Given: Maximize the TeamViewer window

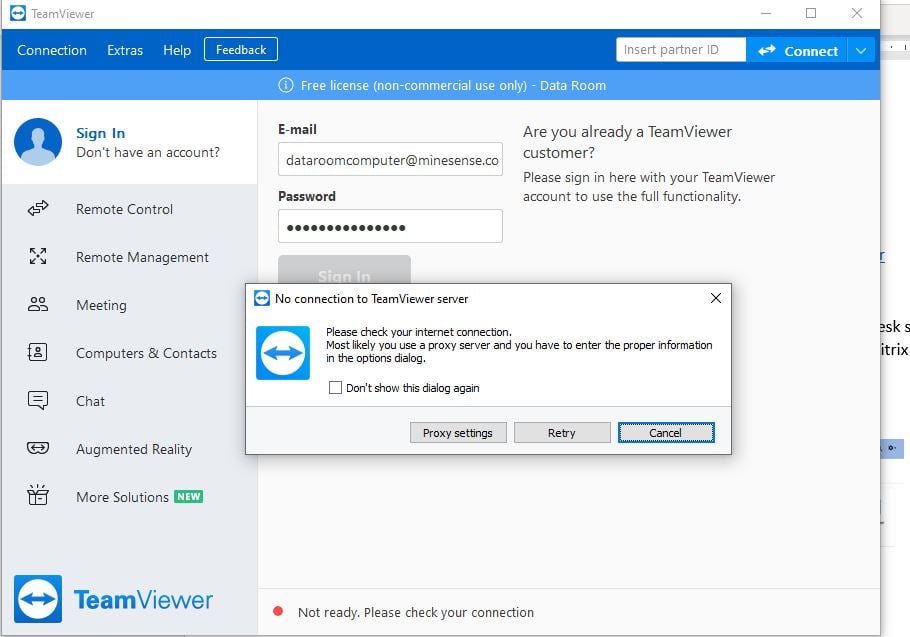Looking at the screenshot, I should 811,13.
